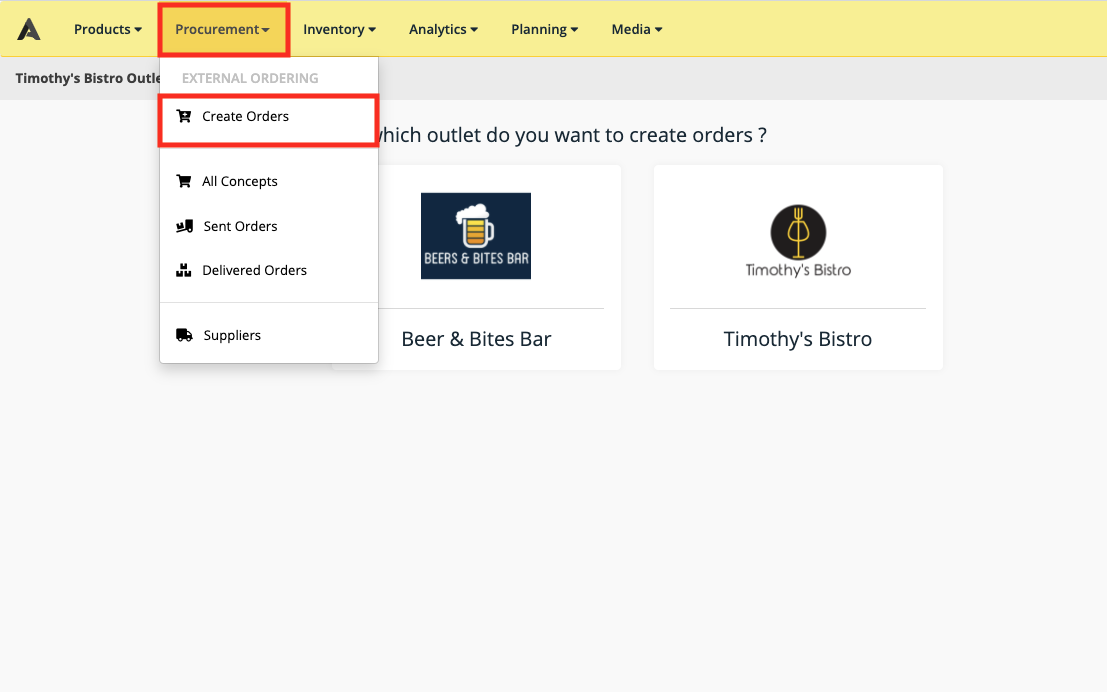Image resolution: width=1107 pixels, height=692 pixels.
Task: Expand the Planning dropdown menu
Action: click(544, 29)
